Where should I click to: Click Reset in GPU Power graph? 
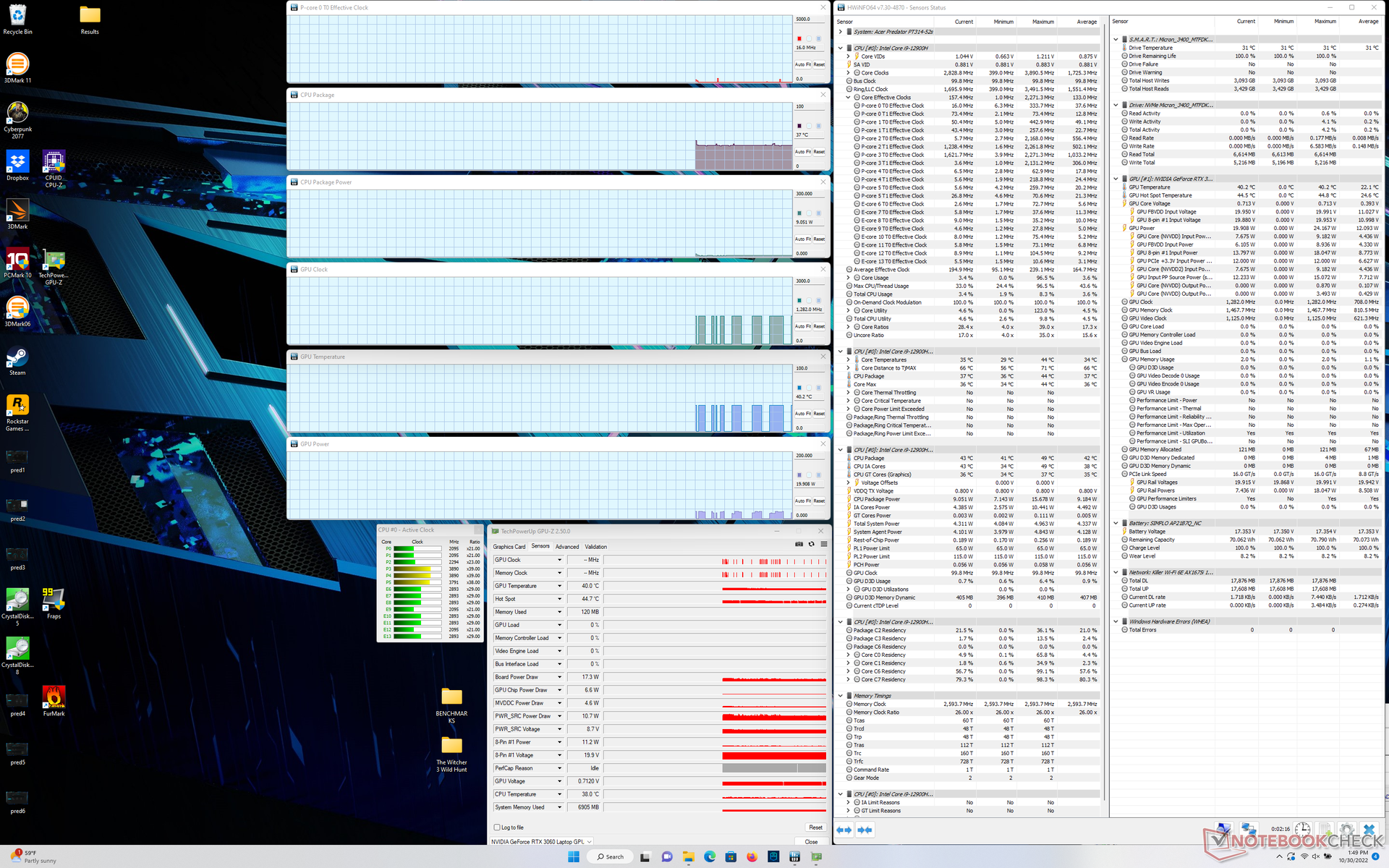(x=819, y=501)
